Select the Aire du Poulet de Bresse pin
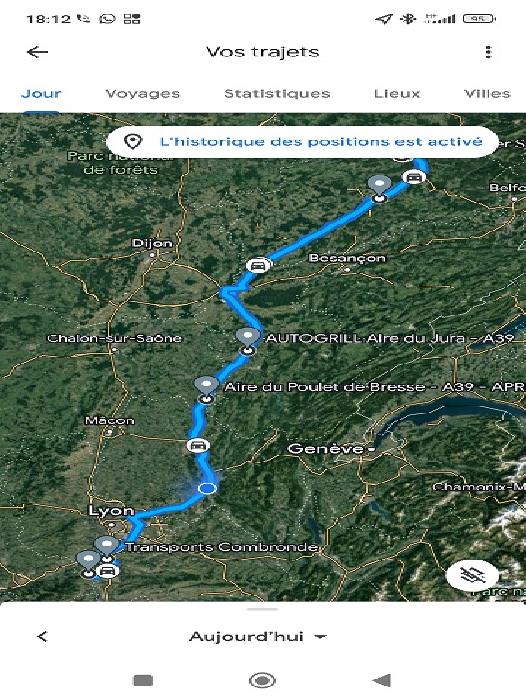 click(x=206, y=390)
